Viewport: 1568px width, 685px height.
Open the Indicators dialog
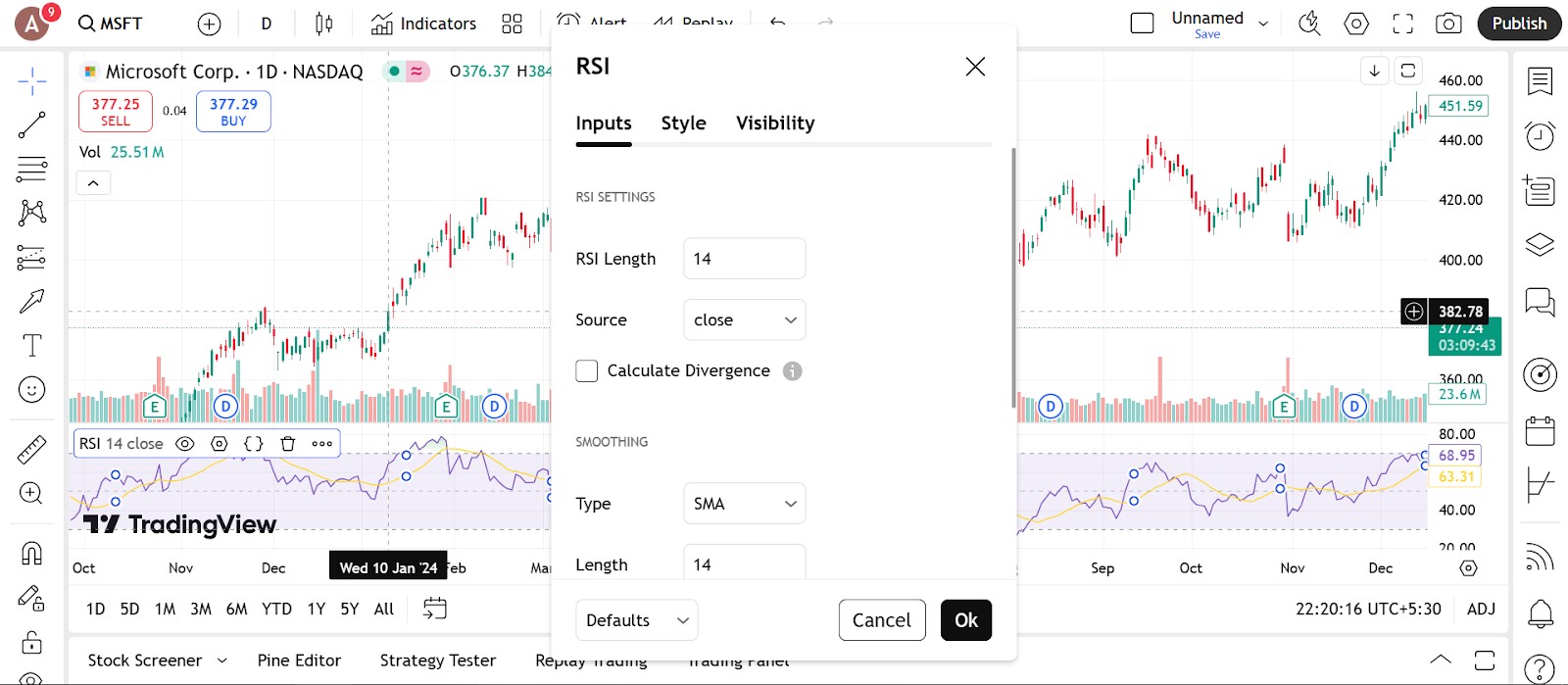[423, 24]
